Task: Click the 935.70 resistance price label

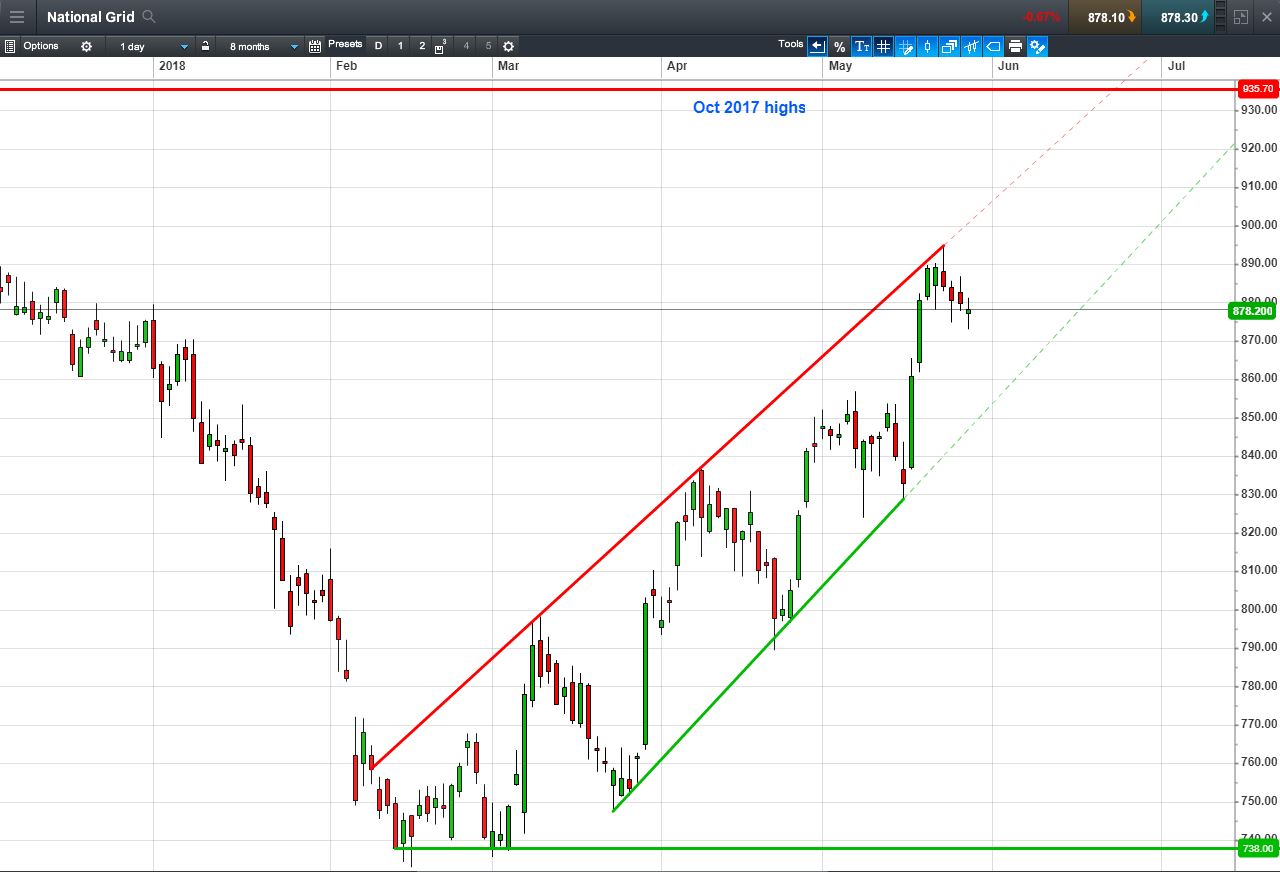Action: click(x=1258, y=89)
